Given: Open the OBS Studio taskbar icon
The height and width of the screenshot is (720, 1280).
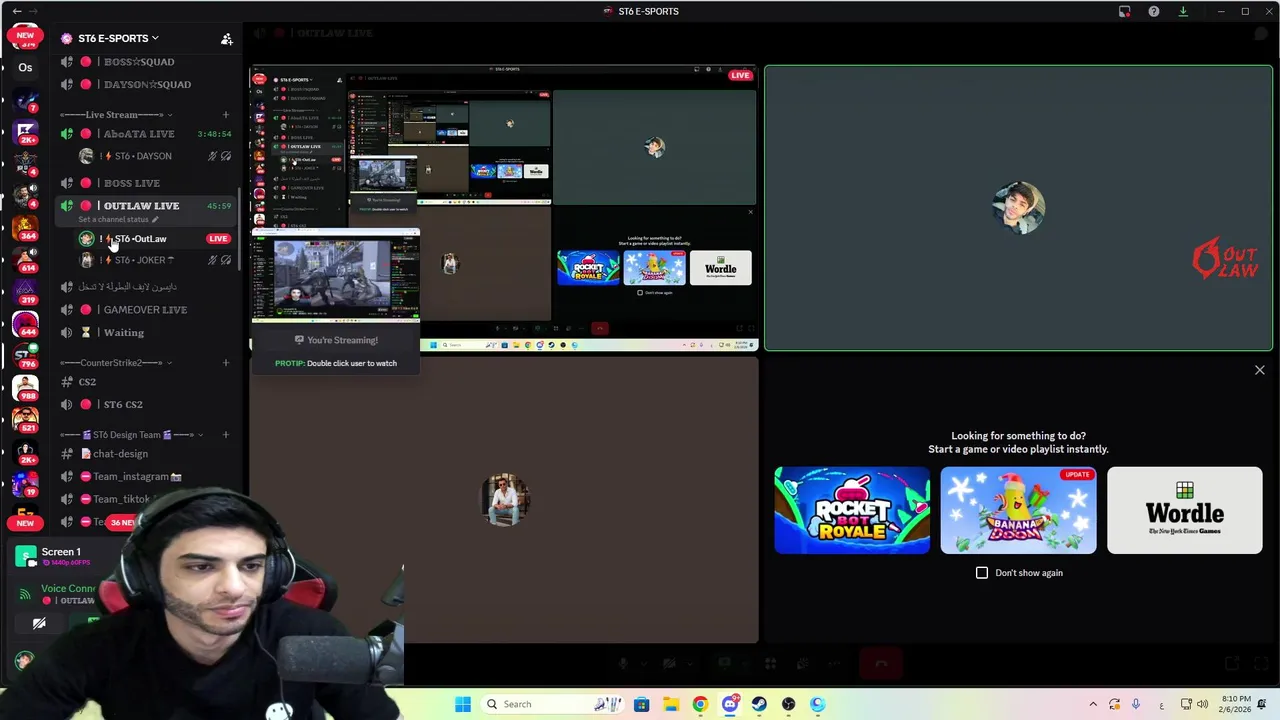Looking at the screenshot, I should point(789,704).
